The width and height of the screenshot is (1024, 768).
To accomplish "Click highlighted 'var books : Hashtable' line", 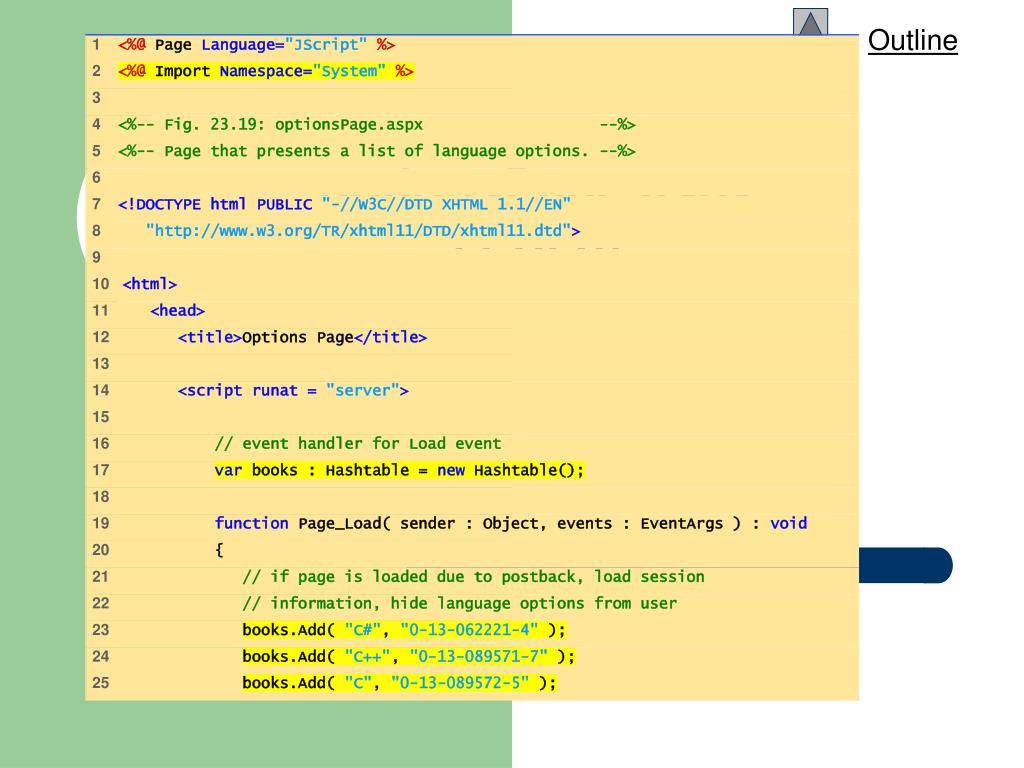I will 399,470.
